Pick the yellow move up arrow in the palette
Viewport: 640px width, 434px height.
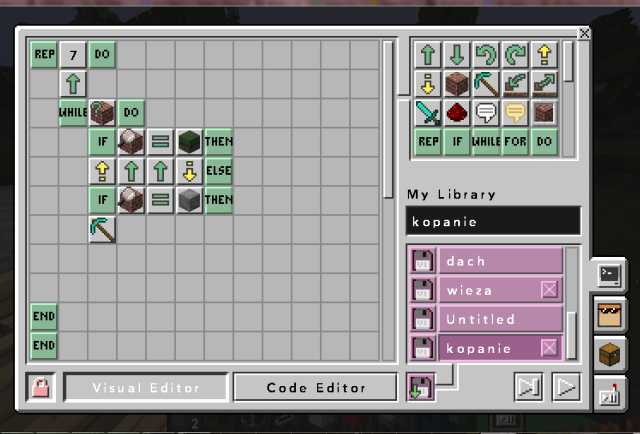[544, 54]
